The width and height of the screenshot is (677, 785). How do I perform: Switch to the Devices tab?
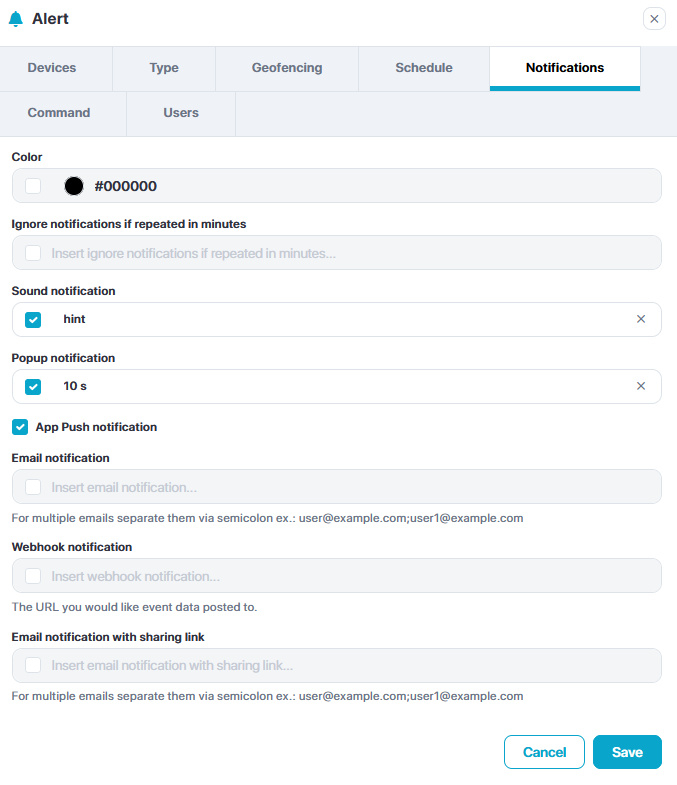click(x=52, y=68)
